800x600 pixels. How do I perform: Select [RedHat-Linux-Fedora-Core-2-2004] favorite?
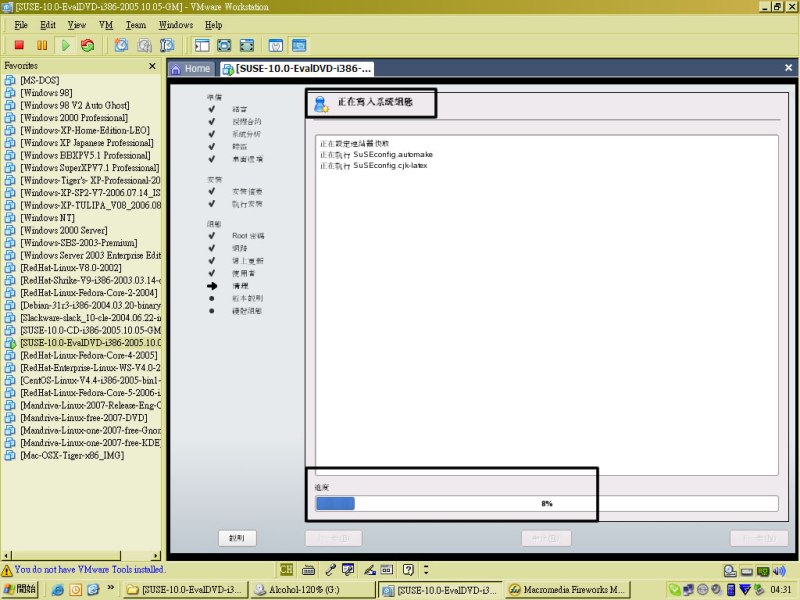89,293
